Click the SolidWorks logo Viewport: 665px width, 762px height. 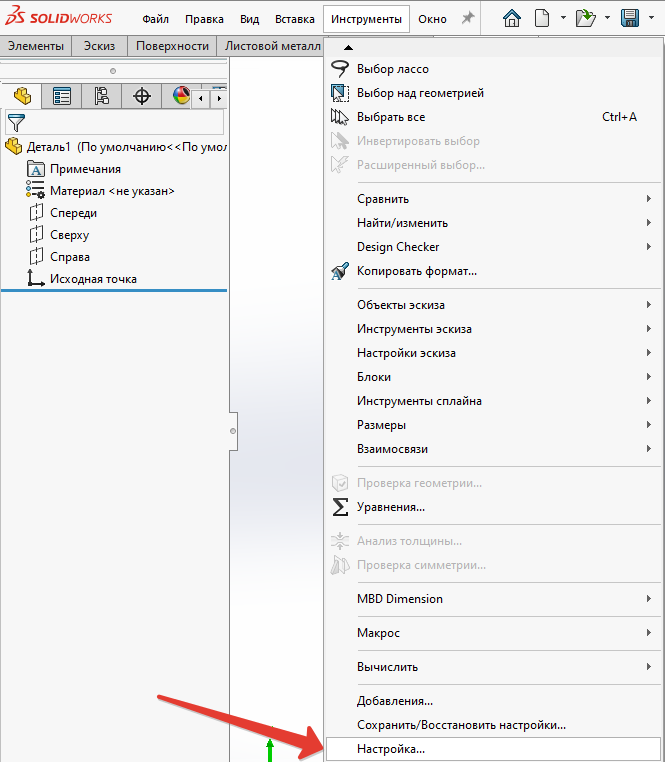[x=58, y=17]
